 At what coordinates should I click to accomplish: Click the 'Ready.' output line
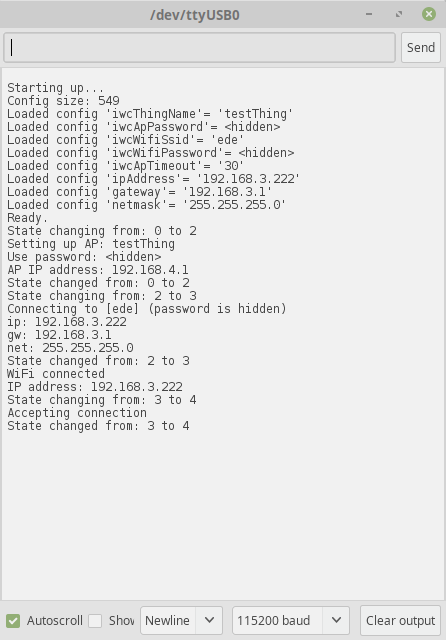point(28,218)
